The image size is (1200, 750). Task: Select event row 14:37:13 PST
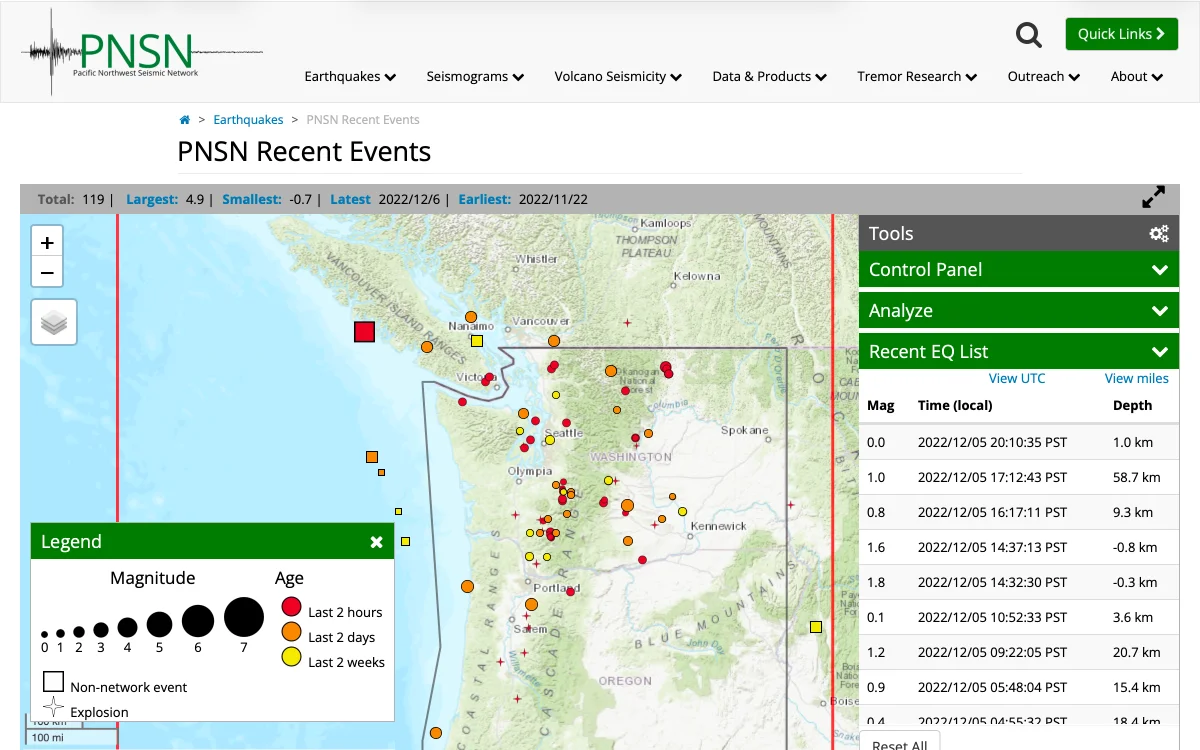coord(1019,547)
